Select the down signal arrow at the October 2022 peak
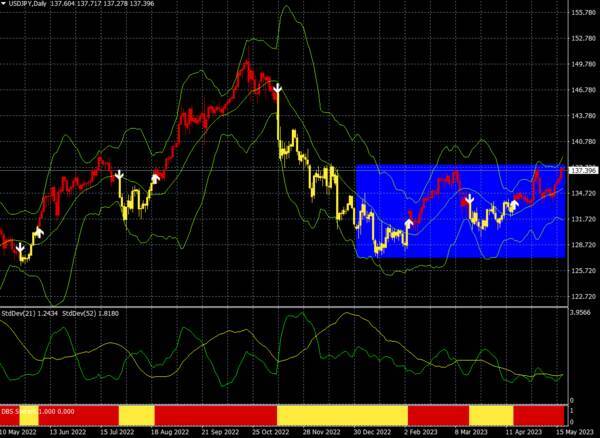The height and width of the screenshot is (438, 600). (278, 89)
